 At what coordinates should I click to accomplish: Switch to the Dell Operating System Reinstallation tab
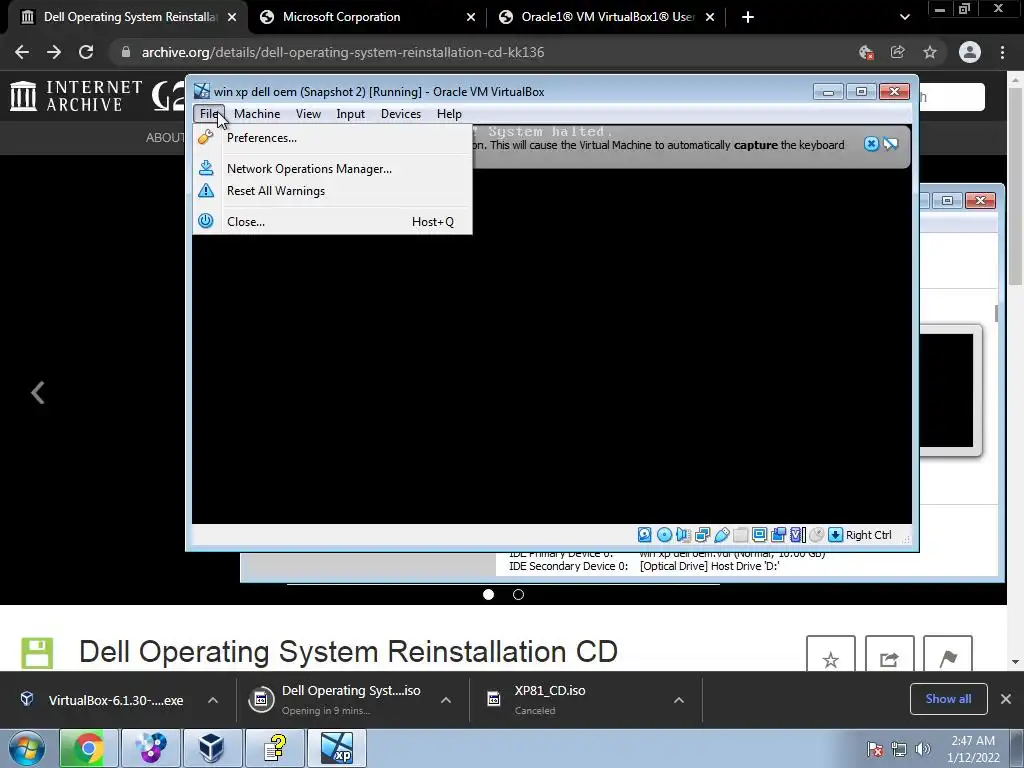tap(129, 17)
